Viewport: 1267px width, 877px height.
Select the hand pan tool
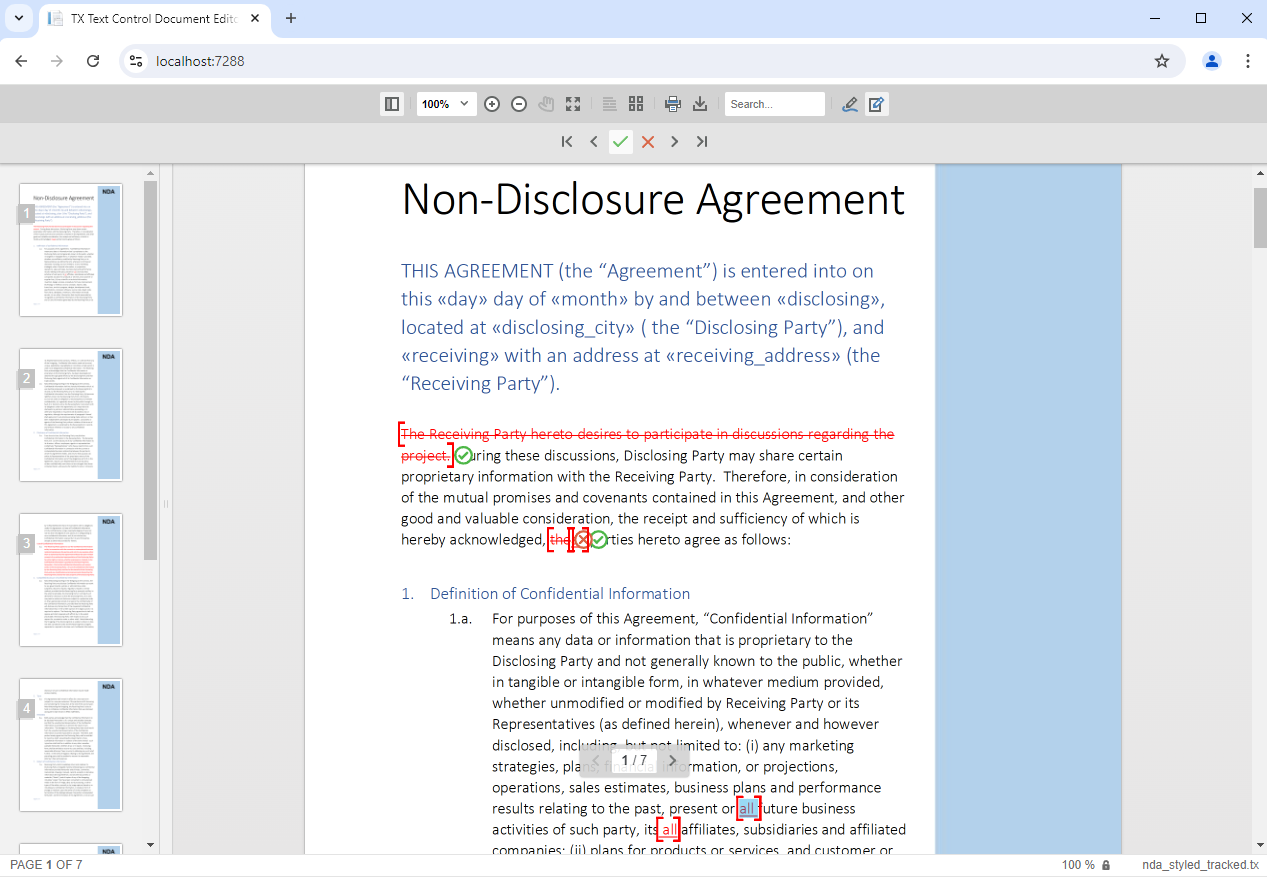[546, 104]
